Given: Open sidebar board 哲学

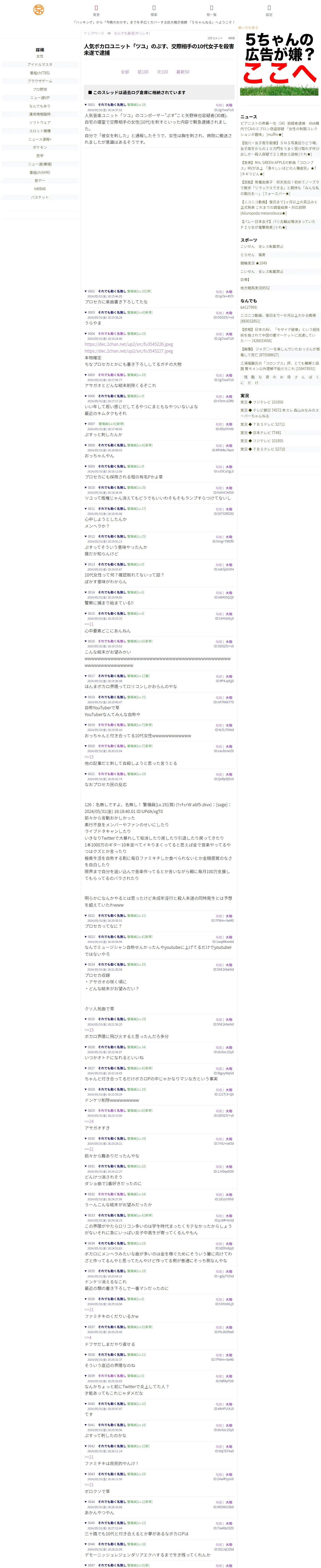Looking at the screenshot, I should pyautogui.click(x=39, y=156).
